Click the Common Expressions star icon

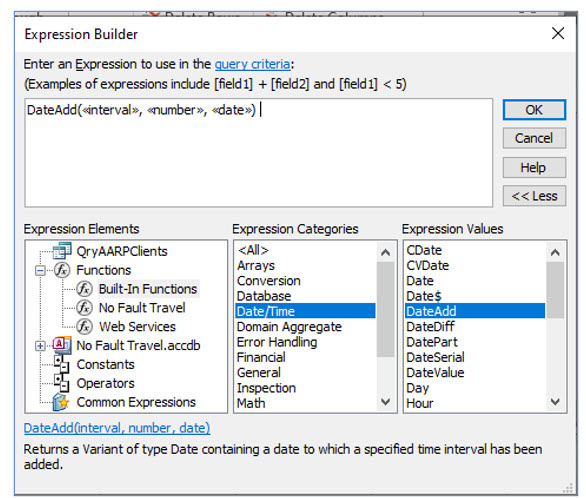coord(61,402)
